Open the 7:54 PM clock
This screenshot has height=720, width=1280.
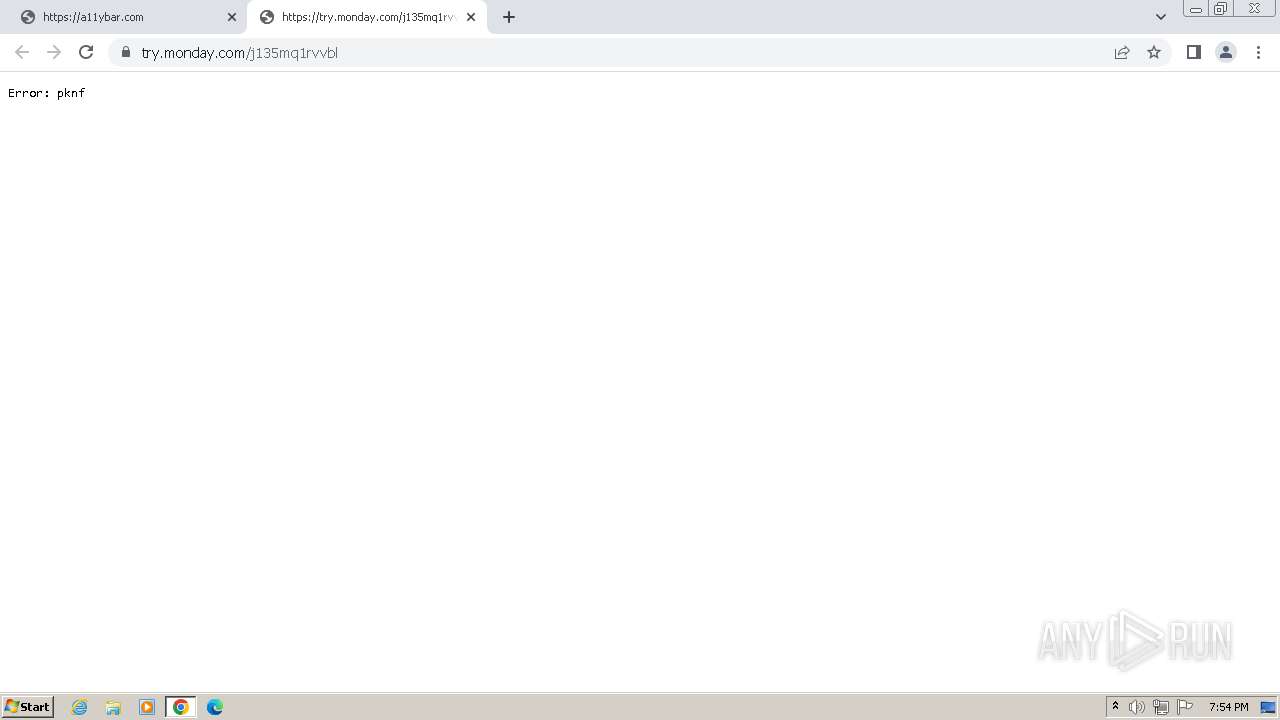(x=1228, y=707)
